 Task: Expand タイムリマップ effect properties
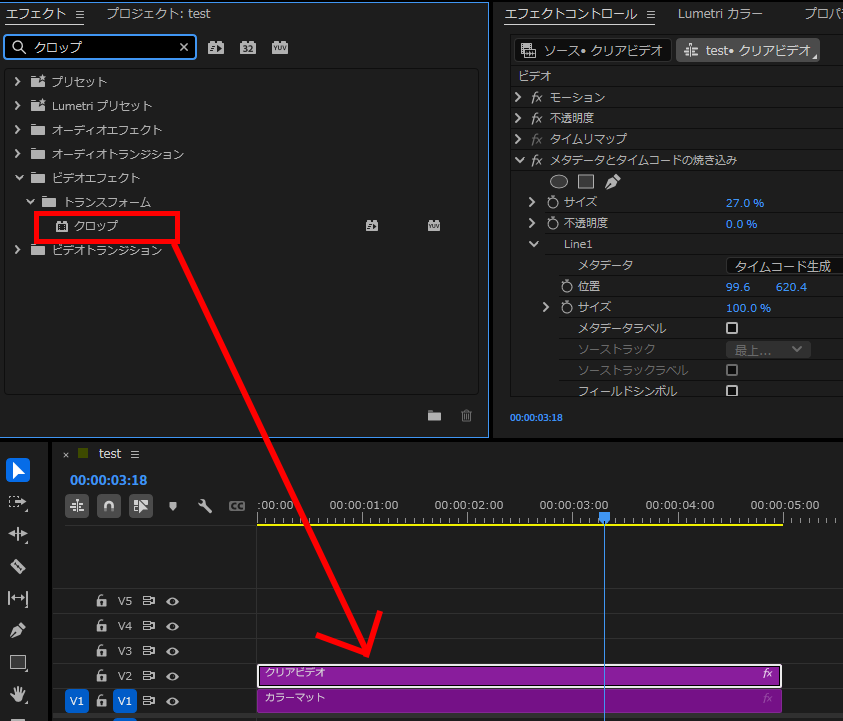518,139
